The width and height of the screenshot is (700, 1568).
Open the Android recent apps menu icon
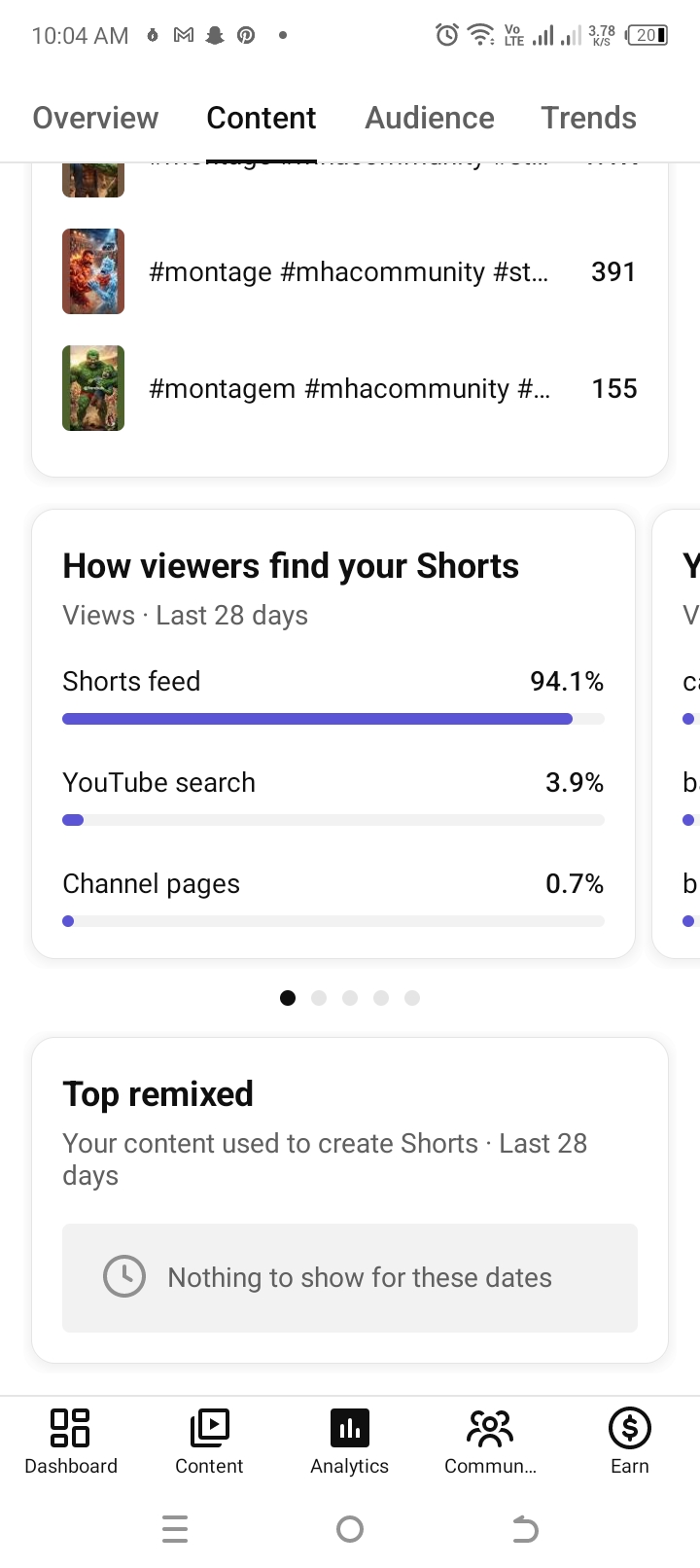coord(175,1529)
